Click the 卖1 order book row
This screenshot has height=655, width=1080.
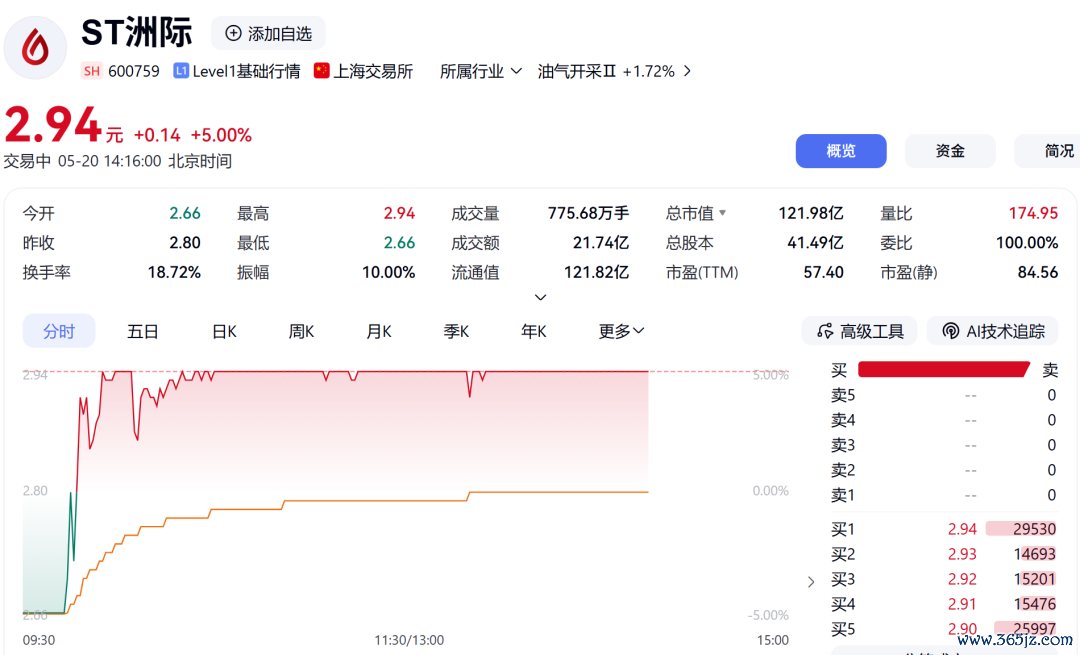pyautogui.click(x=944, y=495)
